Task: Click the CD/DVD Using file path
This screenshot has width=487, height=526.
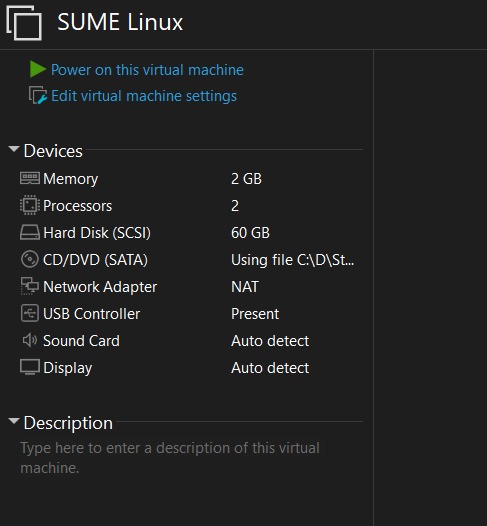Action: pos(292,260)
